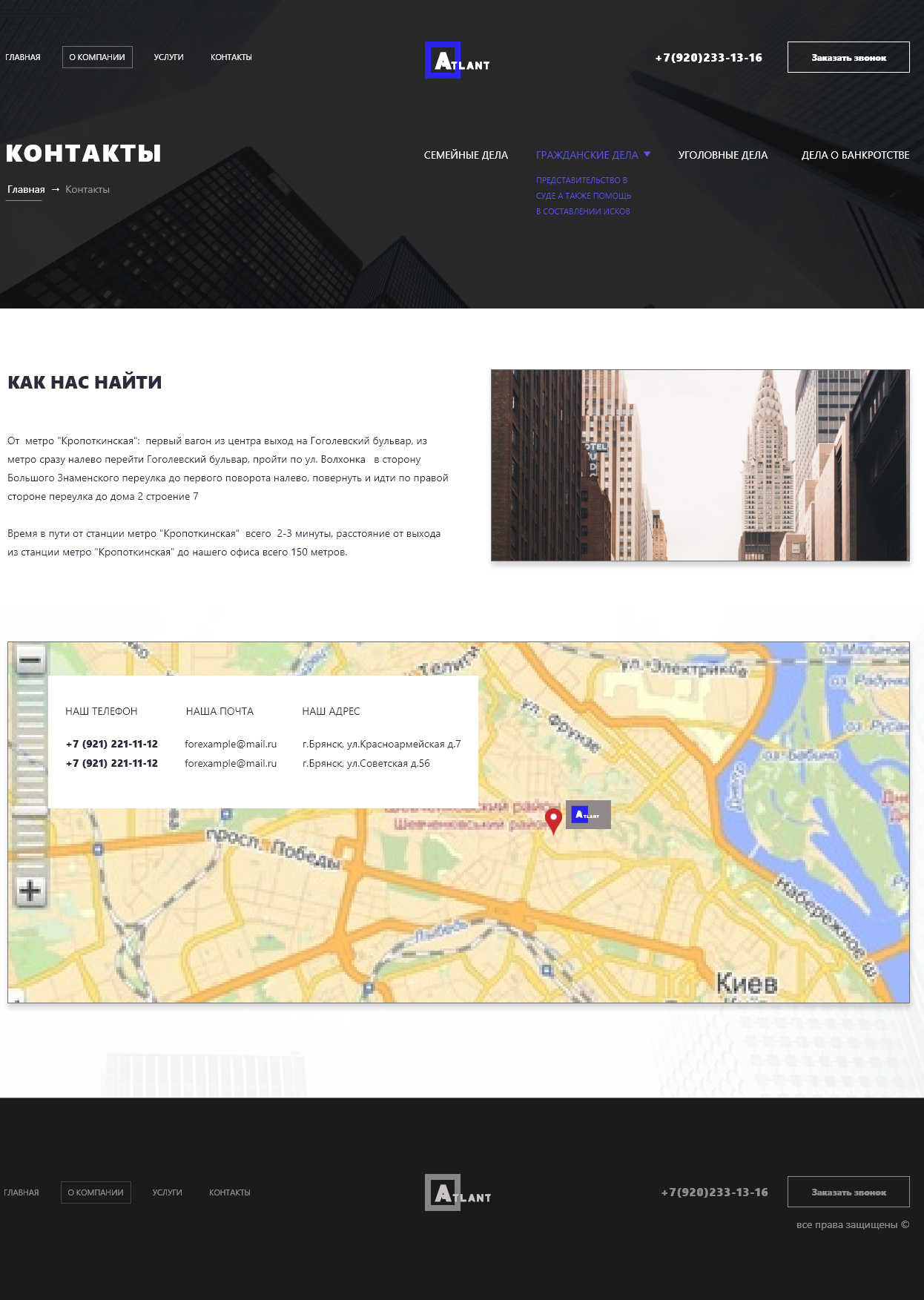Click the map zoom-out minus button
The image size is (924, 1300).
[30, 659]
